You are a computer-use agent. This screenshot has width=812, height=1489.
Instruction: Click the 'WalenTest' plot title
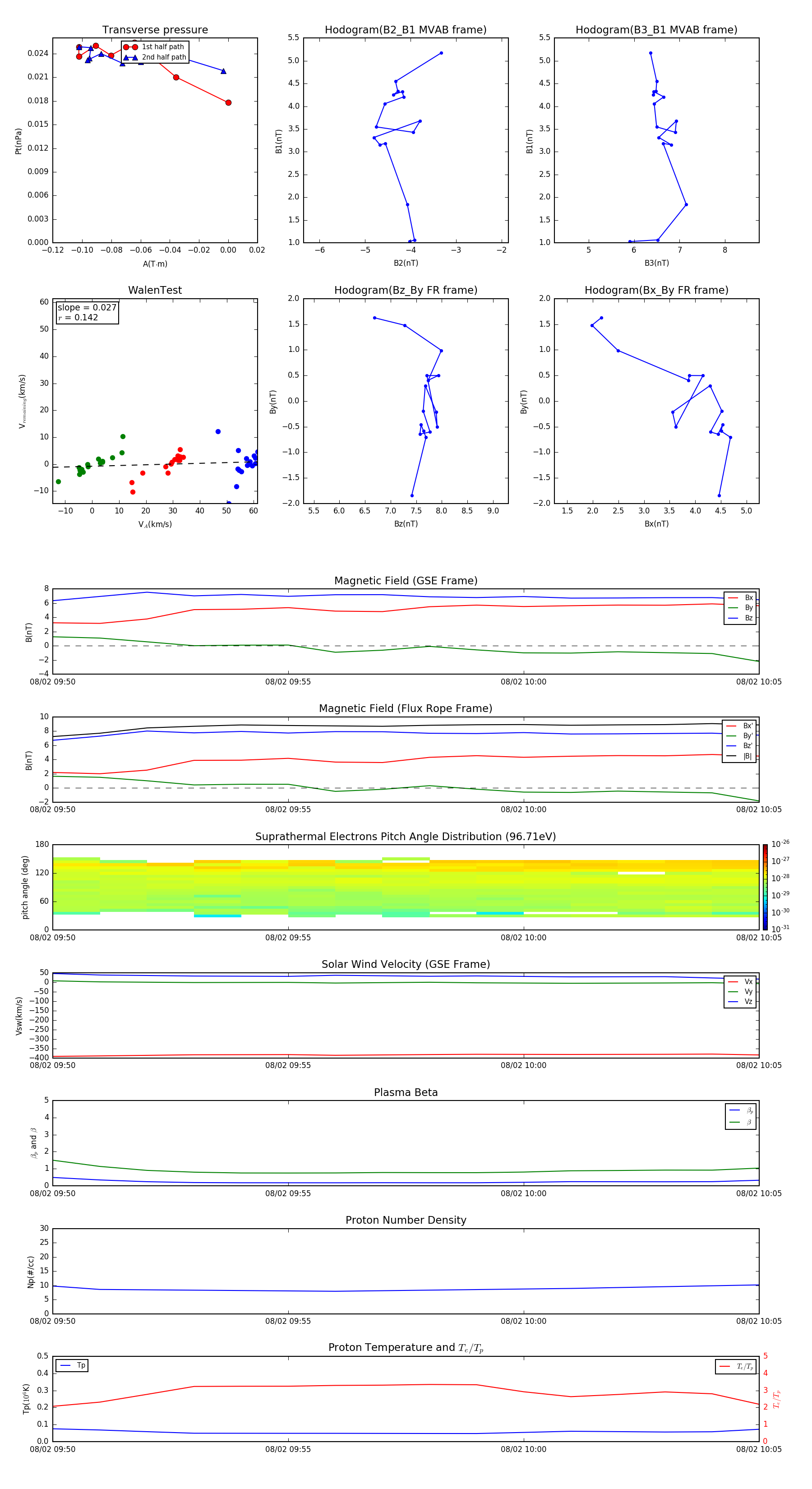click(155, 290)
